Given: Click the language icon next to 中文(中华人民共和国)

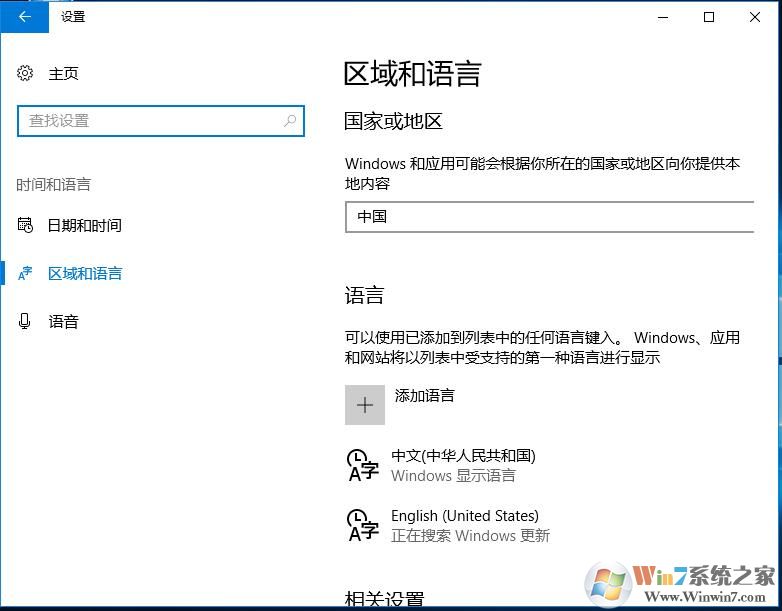Looking at the screenshot, I should 363,465.
